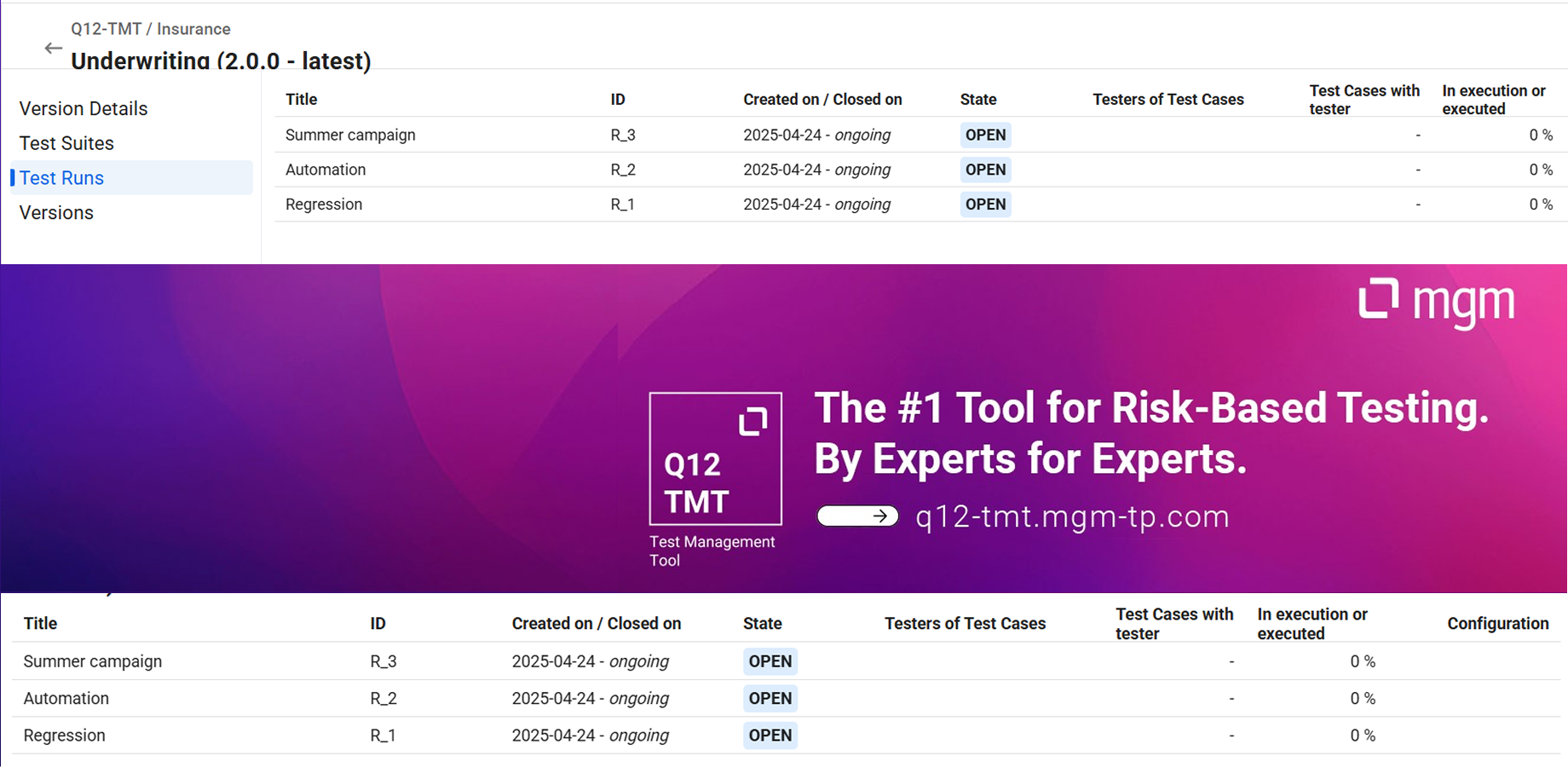Screen dimensions: 1568x767
Task: Click 'By Experts for Experts.' banner line
Action: pos(1030,459)
